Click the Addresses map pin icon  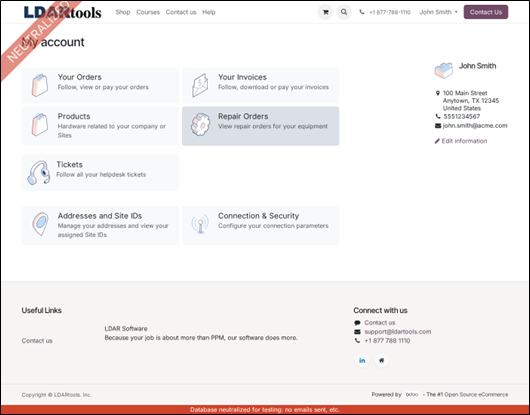click(41, 224)
